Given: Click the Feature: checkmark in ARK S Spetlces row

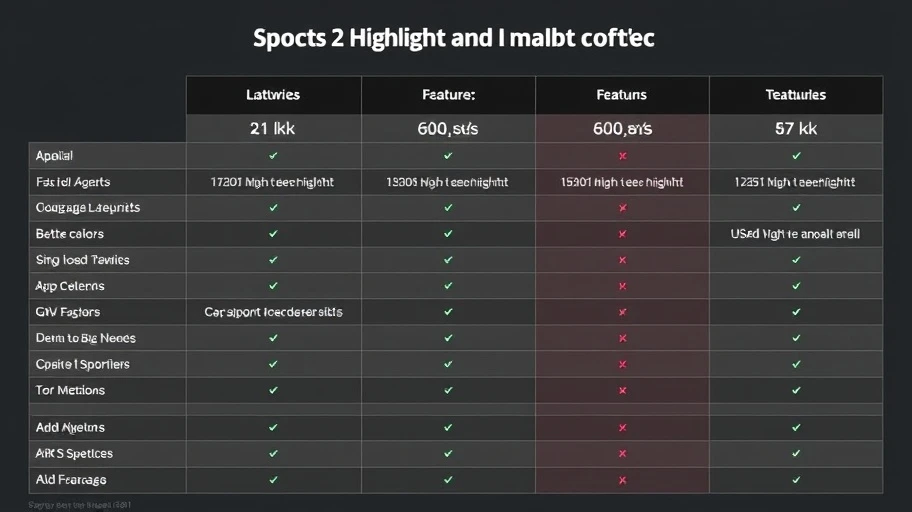Looking at the screenshot, I should pos(448,453).
